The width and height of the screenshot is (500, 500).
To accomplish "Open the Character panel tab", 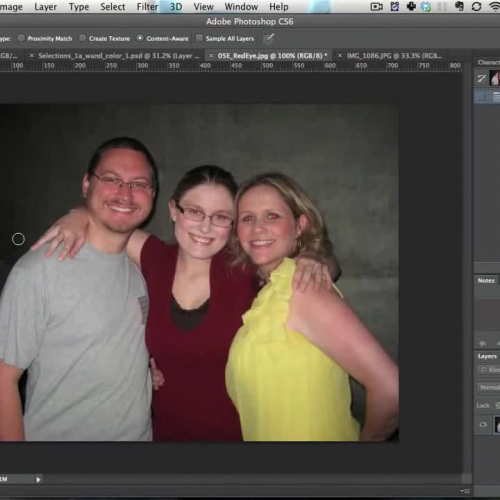I will click(488, 62).
